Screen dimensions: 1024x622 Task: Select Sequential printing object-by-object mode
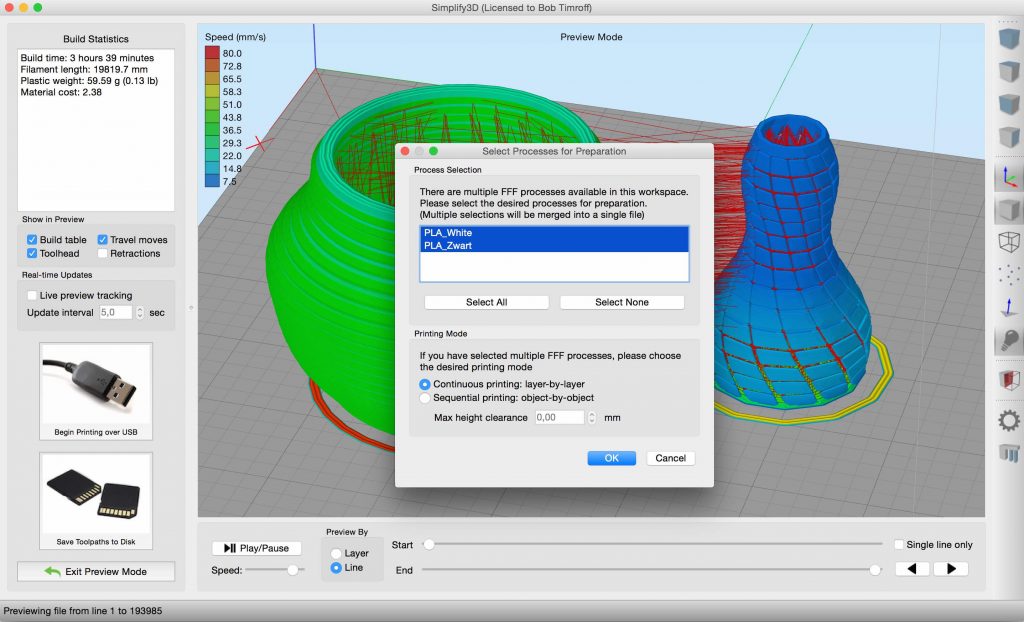pyautogui.click(x=425, y=397)
